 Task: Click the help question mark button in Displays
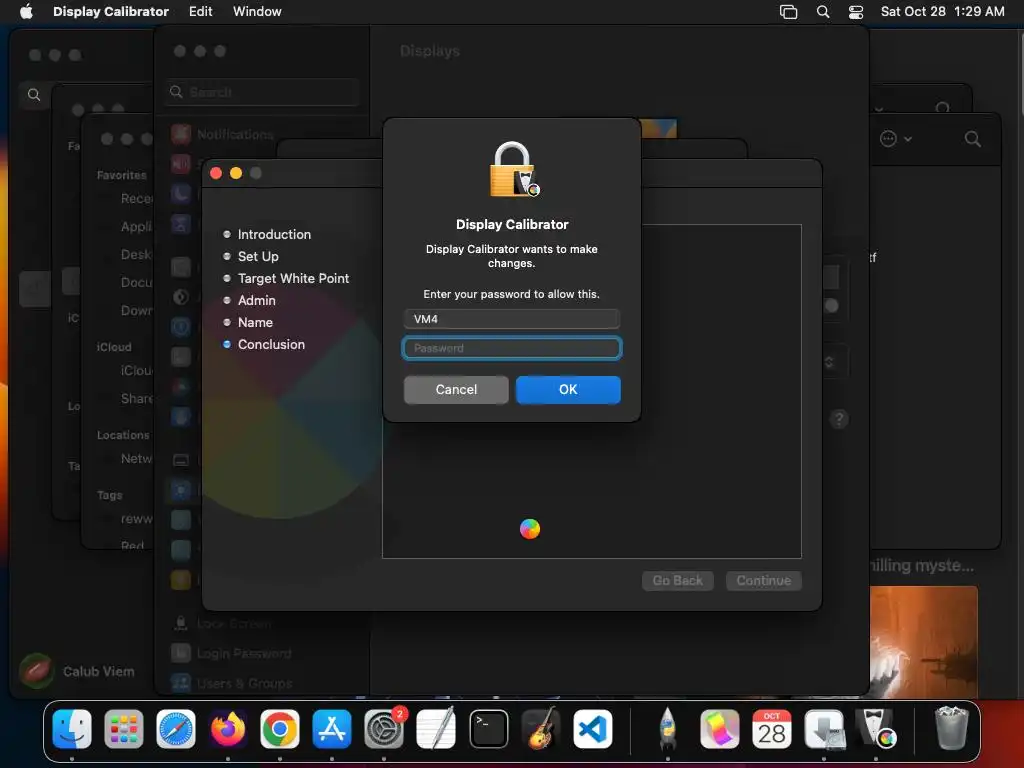click(839, 419)
